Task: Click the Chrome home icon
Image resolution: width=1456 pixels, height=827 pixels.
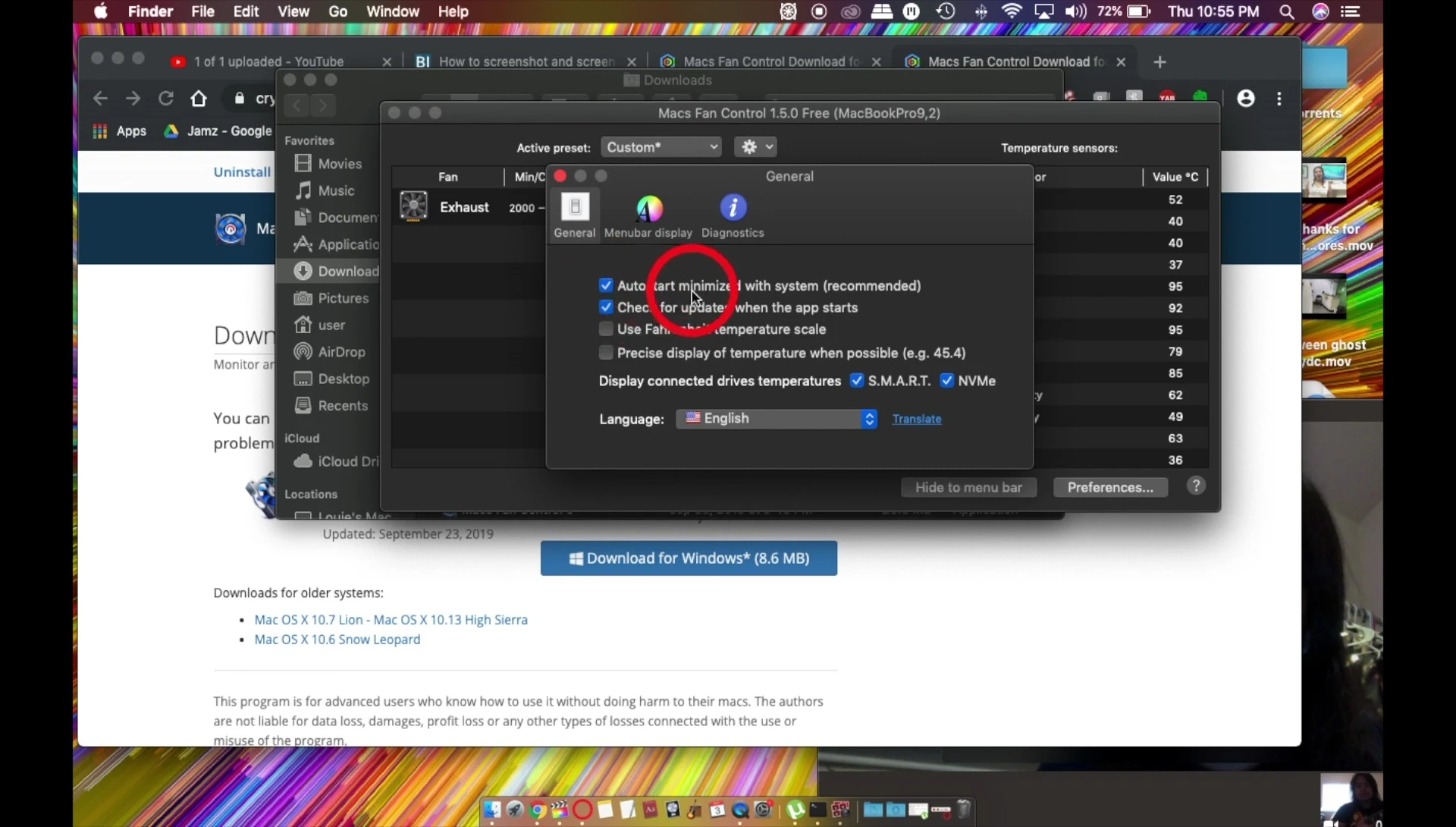Action: (199, 99)
